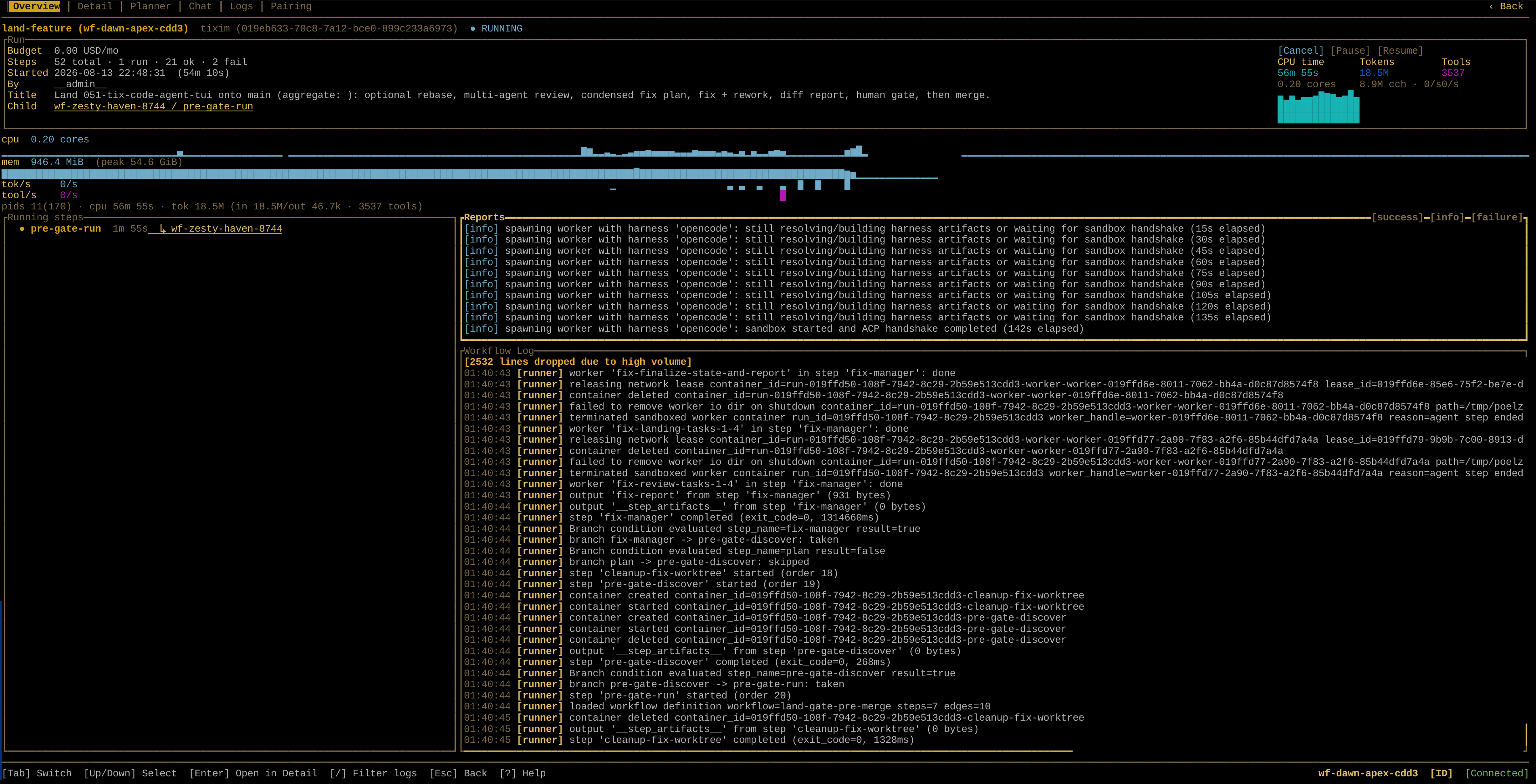The image size is (1536, 784).
Task: Open child wf-zesty-haven-8744 / pre-gate-run link
Action: pos(153,106)
